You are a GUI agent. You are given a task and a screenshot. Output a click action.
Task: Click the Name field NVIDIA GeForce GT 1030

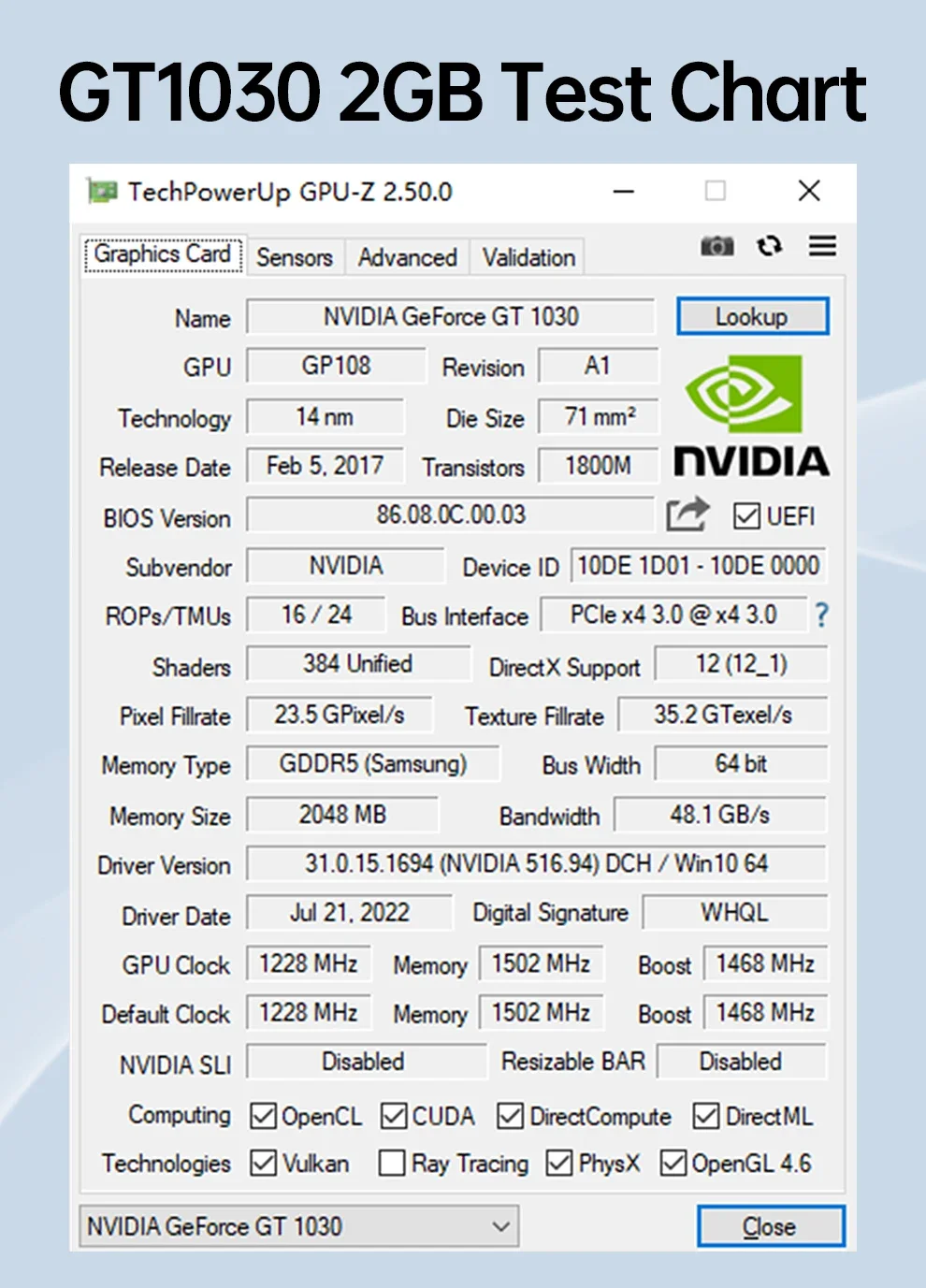coord(451,316)
